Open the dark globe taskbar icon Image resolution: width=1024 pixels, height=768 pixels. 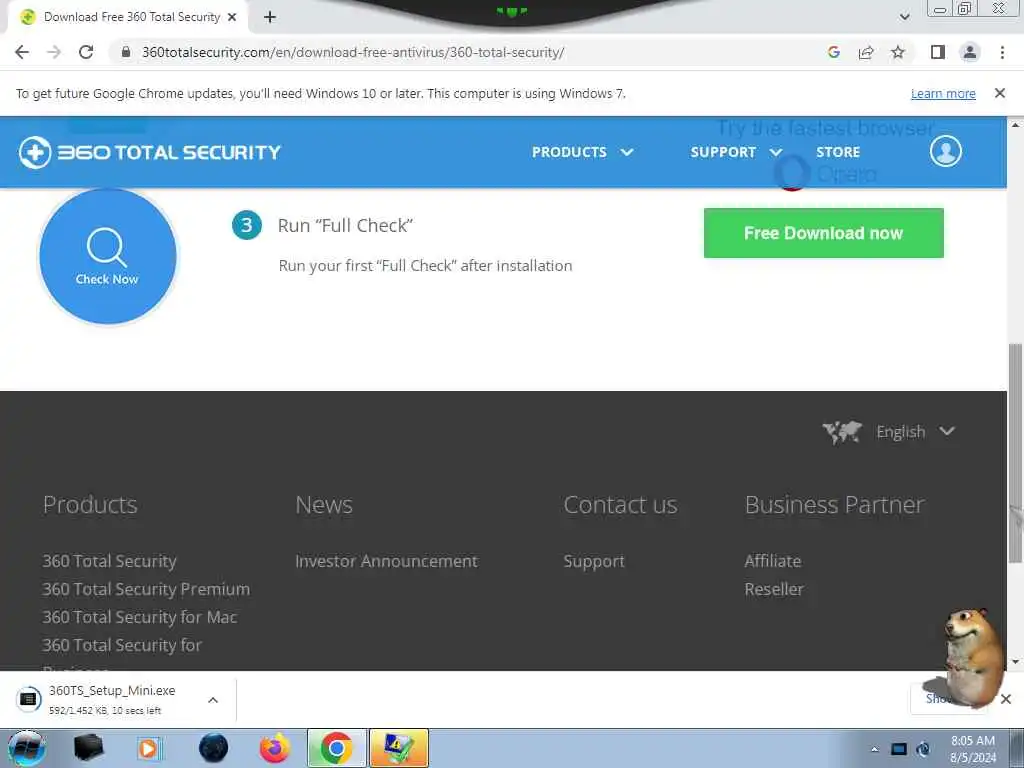pyautogui.click(x=214, y=748)
